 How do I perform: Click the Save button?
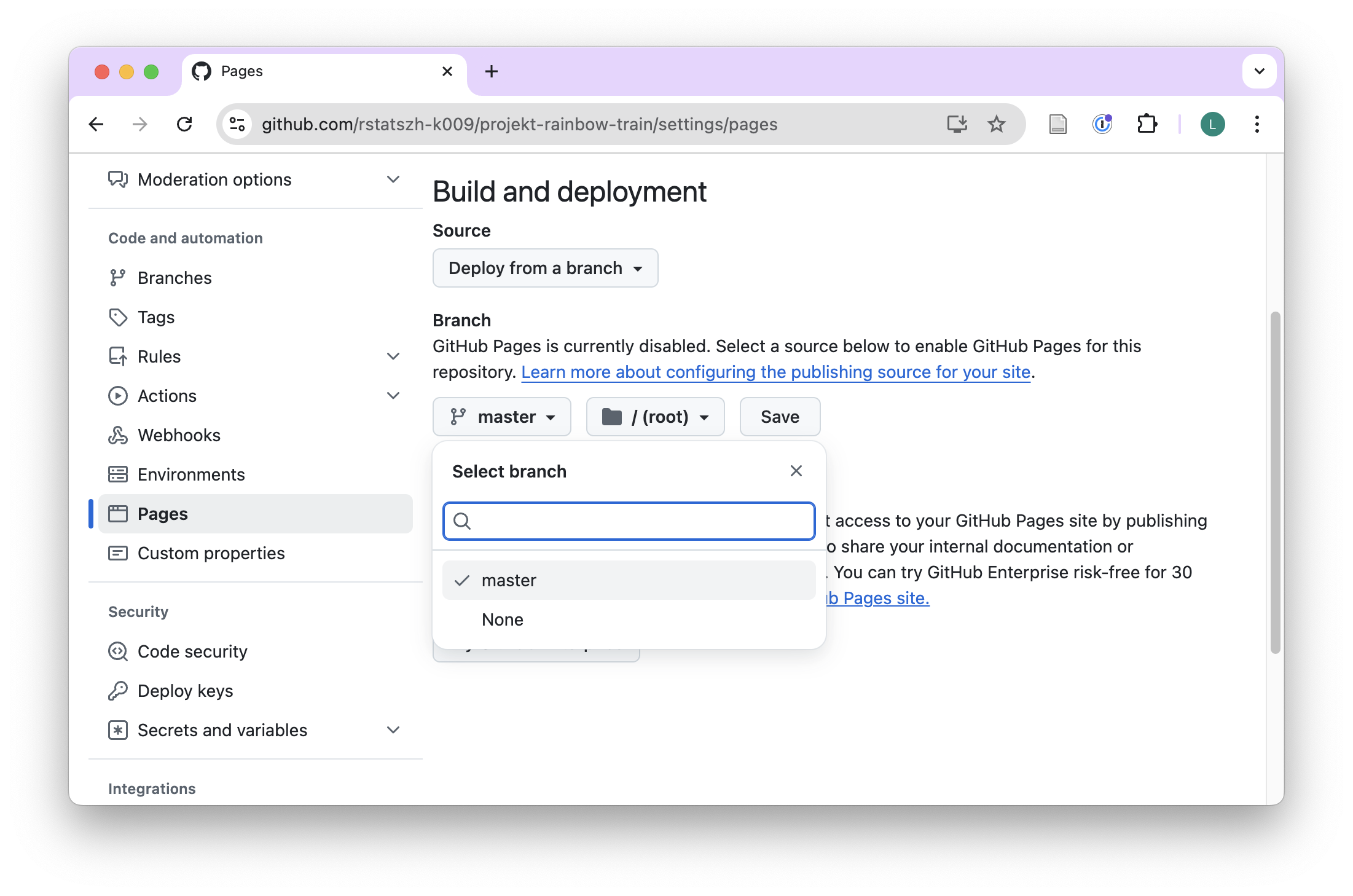click(x=780, y=417)
